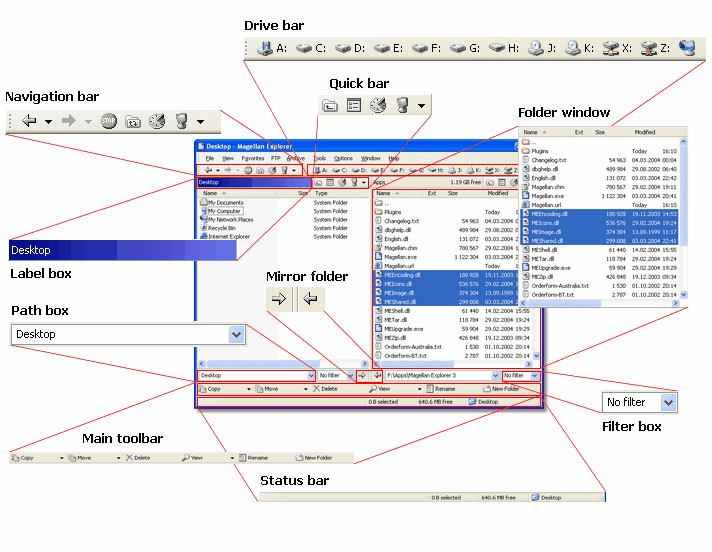Click Move in enlarged Main toolbar
The height and width of the screenshot is (552, 712).
click(79, 458)
